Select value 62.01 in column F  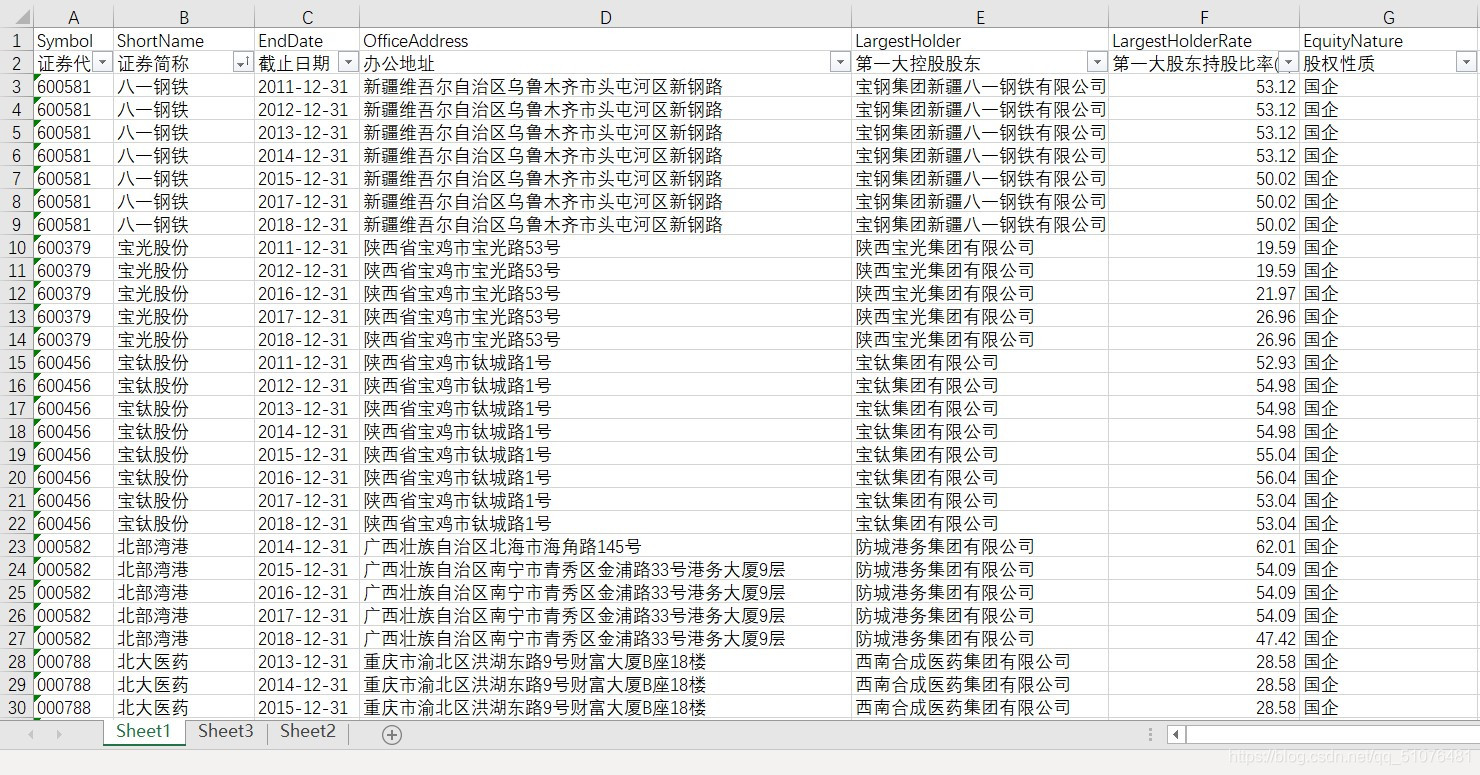point(1204,546)
